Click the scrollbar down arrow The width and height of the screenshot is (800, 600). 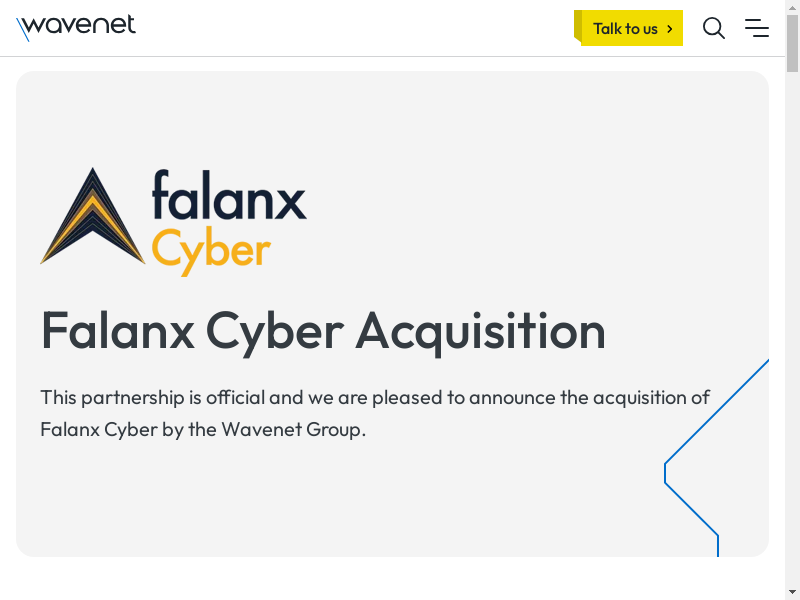792,591
